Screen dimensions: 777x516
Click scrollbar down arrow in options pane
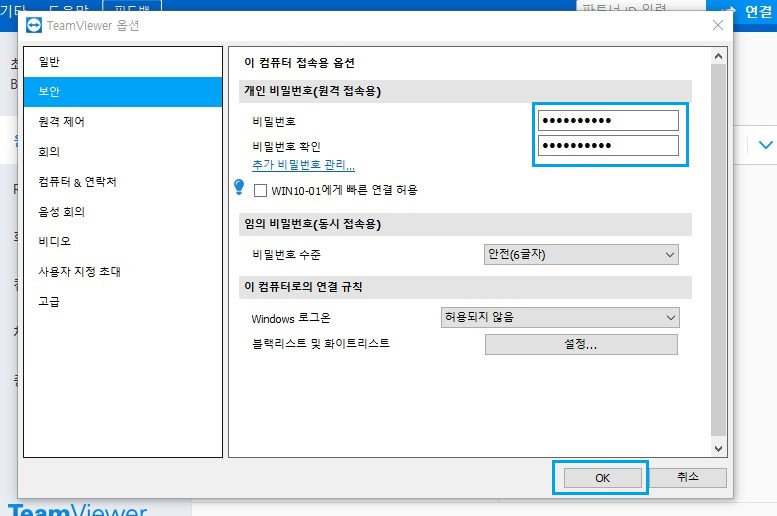click(x=719, y=449)
